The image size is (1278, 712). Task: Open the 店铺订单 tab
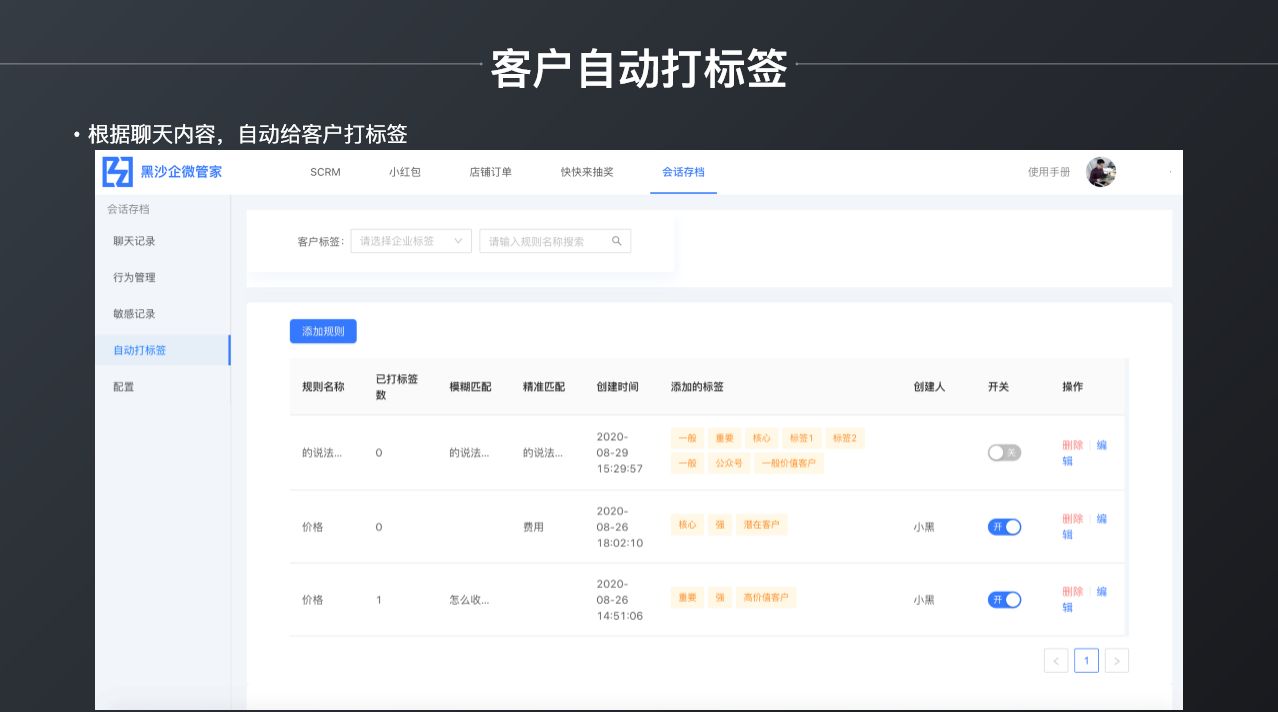point(490,172)
